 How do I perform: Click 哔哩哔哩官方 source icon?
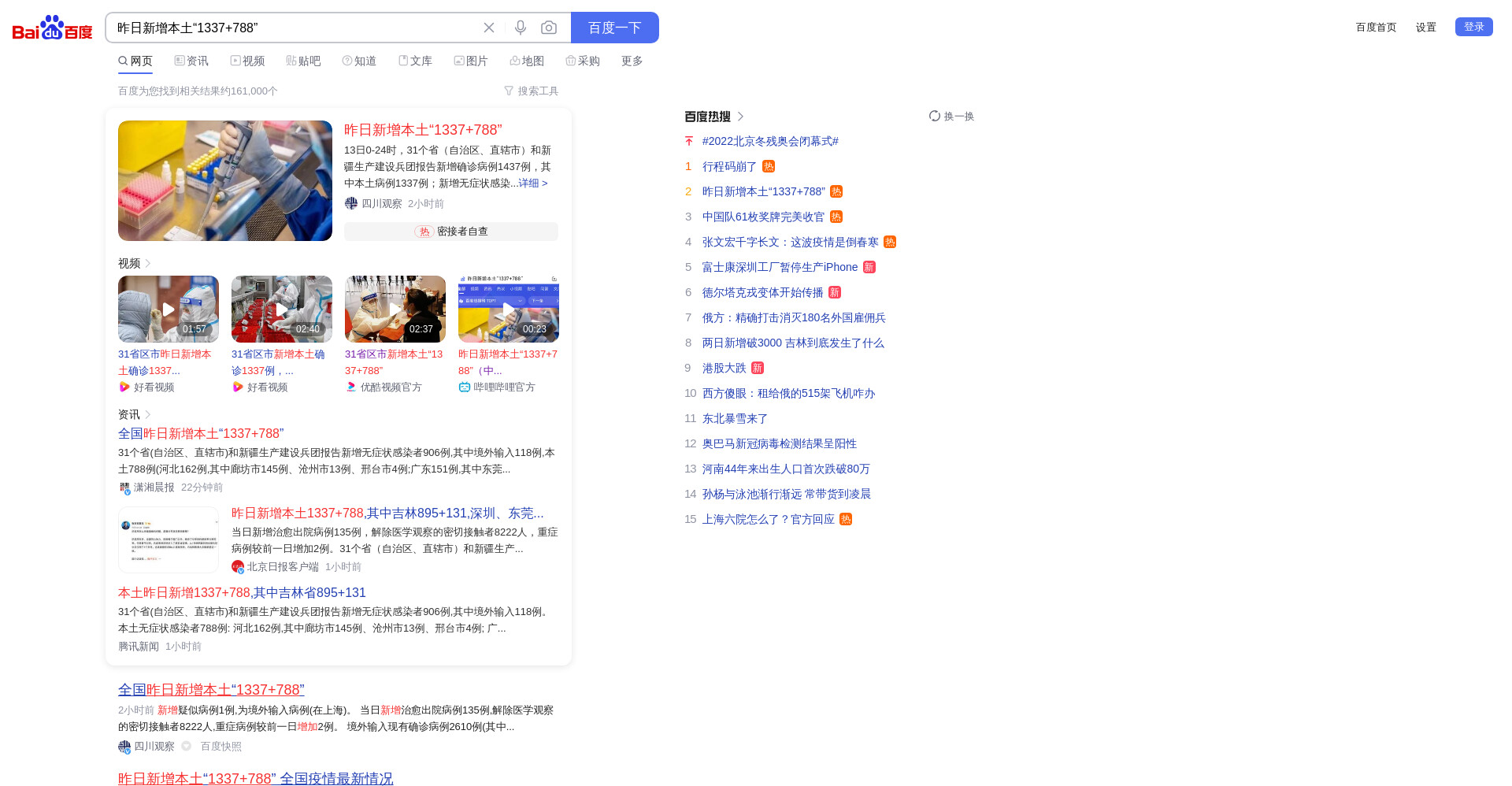465,387
